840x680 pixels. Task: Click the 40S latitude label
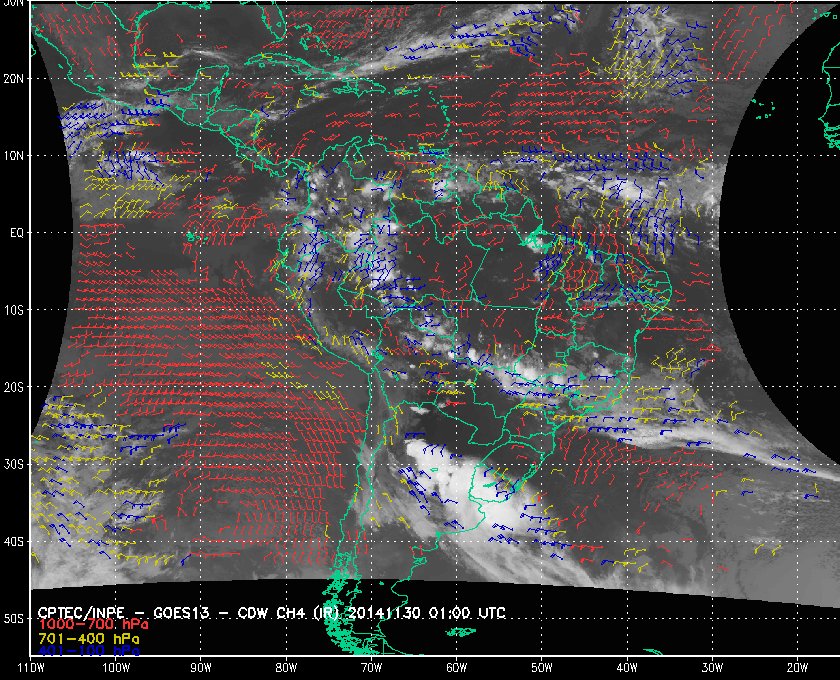(13, 541)
